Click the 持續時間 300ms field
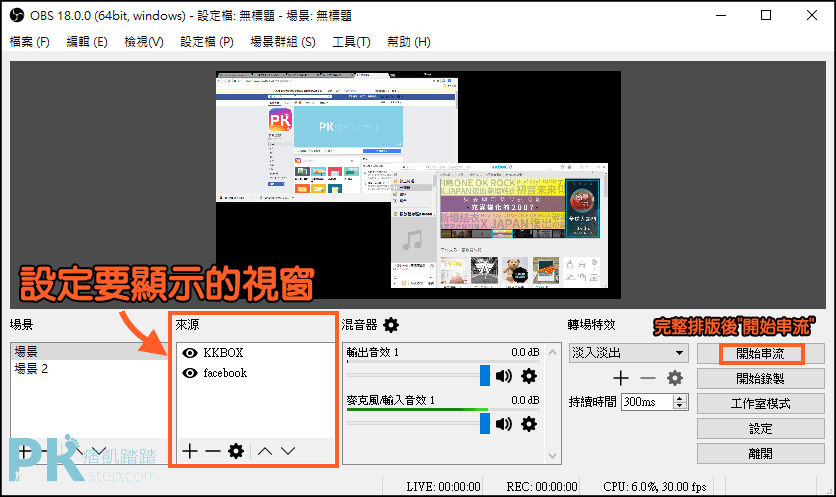Screen dimensions: 836x497 click(x=648, y=402)
